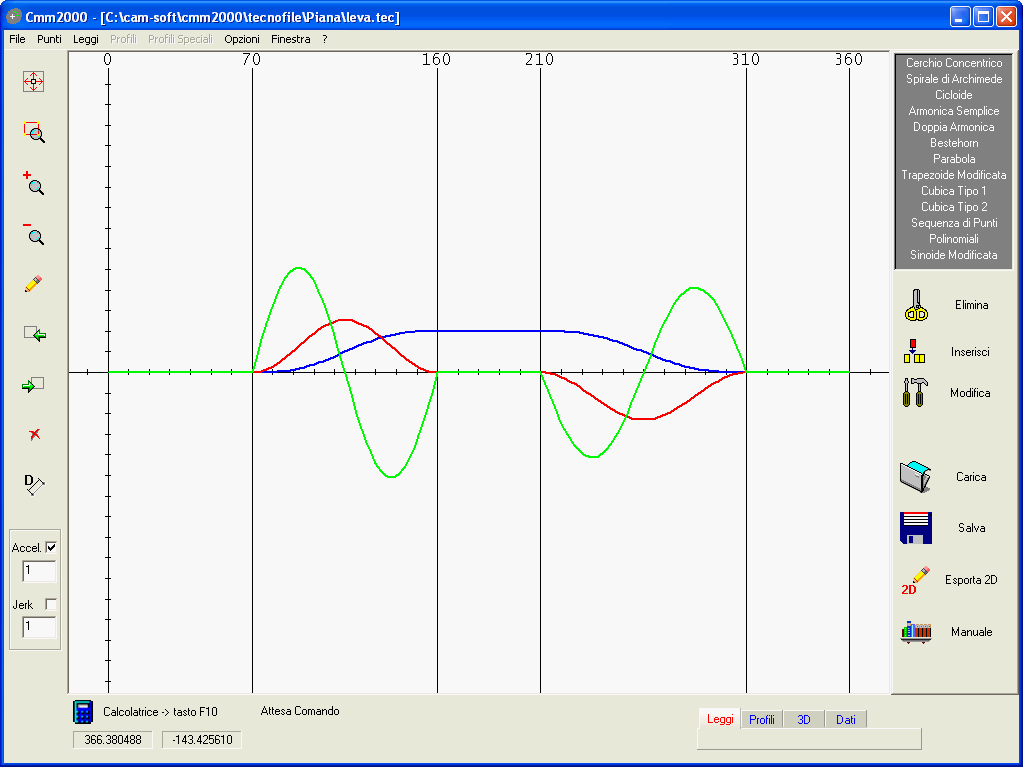This screenshot has height=767, width=1023.
Task: Select Cerchio Concentrico law
Action: [954, 63]
